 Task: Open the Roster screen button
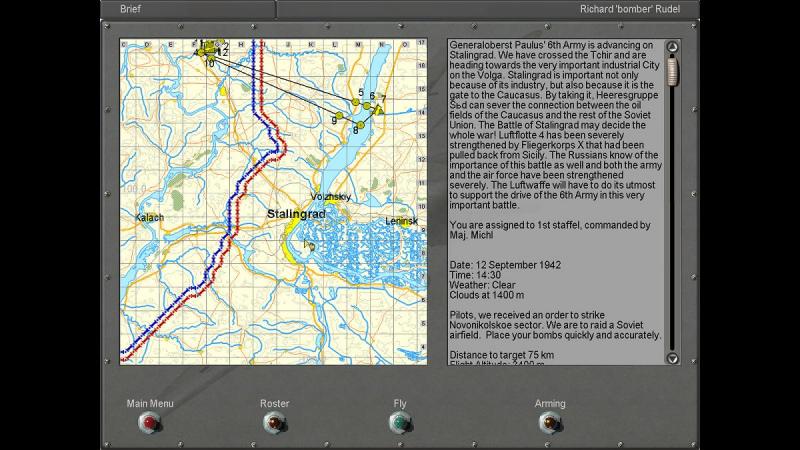(274, 422)
